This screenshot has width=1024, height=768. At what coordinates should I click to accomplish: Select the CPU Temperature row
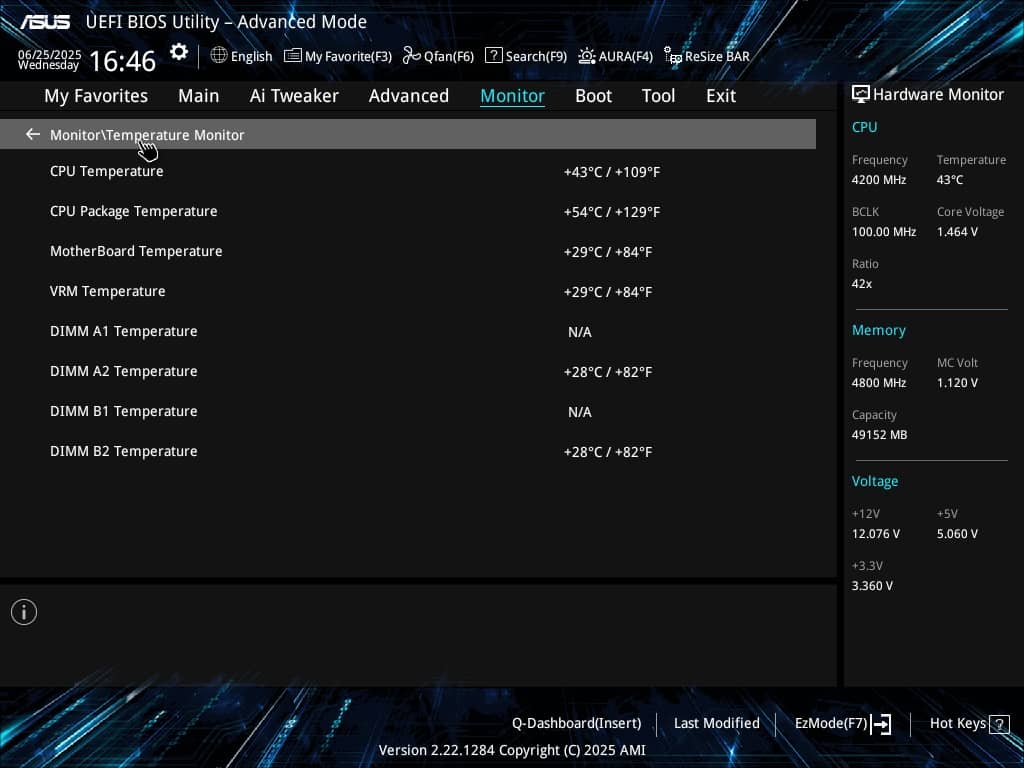pos(408,171)
